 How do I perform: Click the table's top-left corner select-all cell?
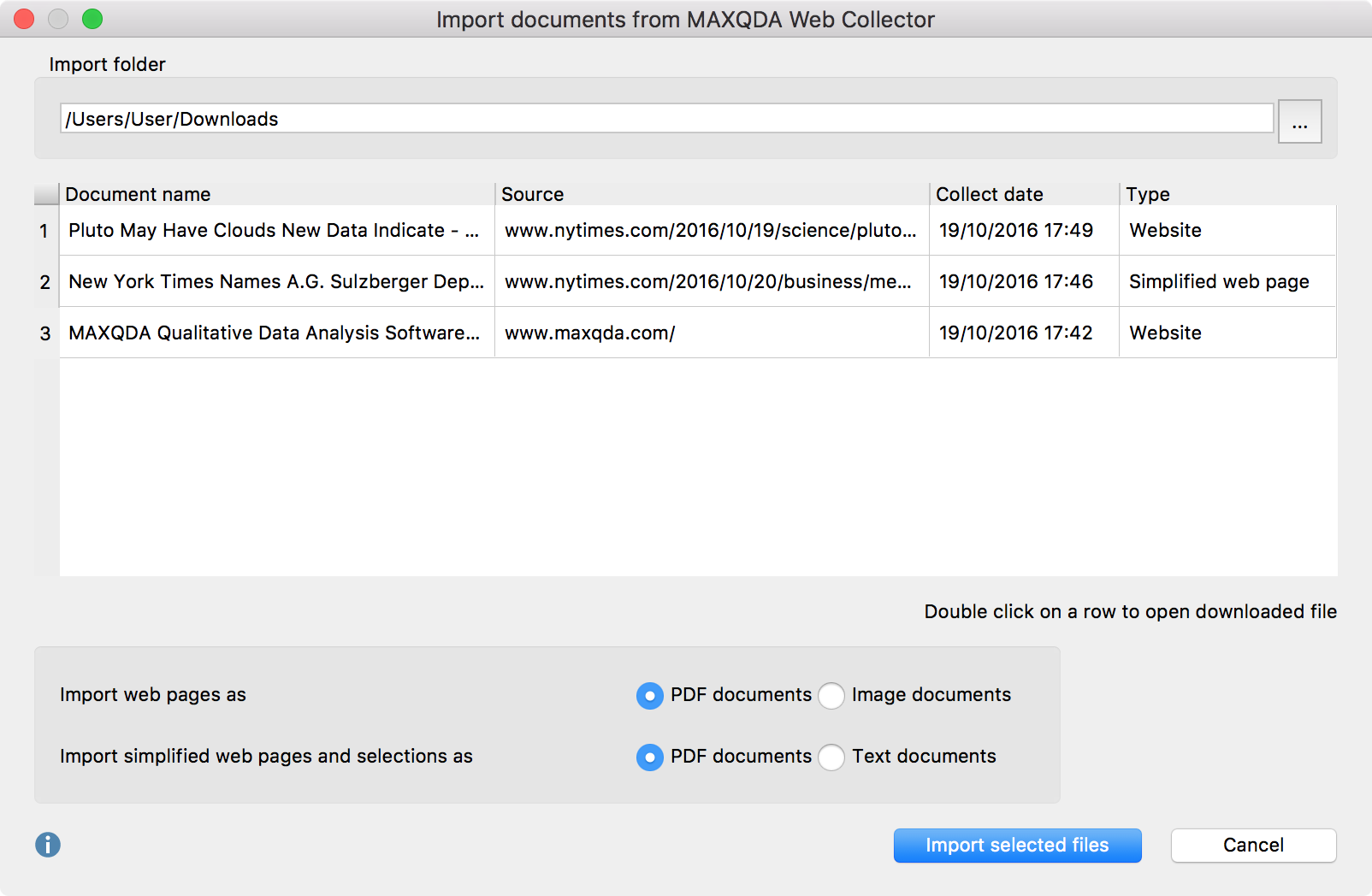[46, 194]
